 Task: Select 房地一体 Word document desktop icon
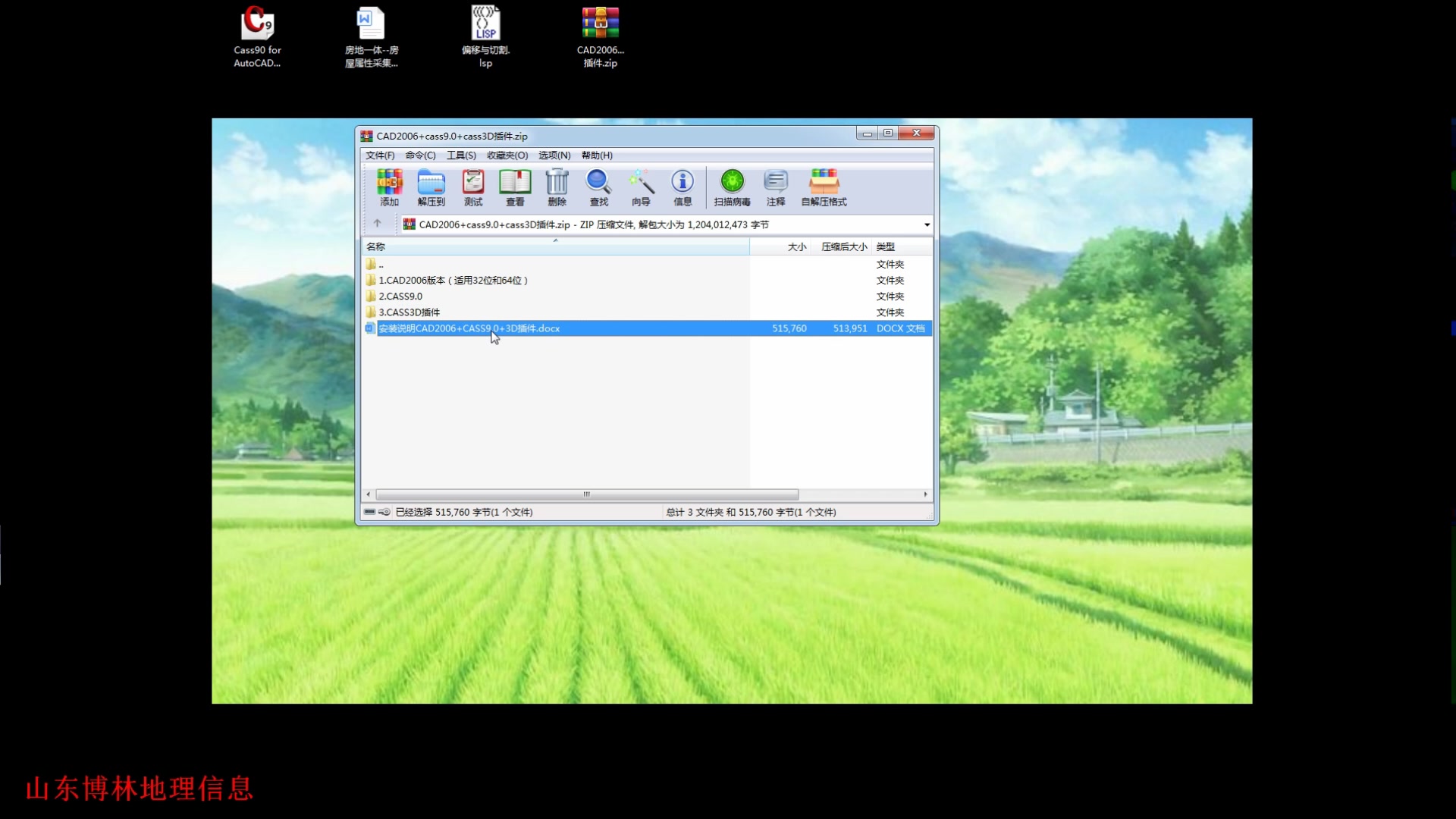pyautogui.click(x=371, y=37)
